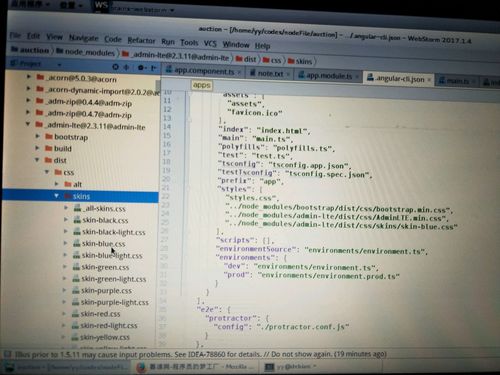The height and width of the screenshot is (375, 500).
Task: Open the Edit menu
Action: point(33,36)
